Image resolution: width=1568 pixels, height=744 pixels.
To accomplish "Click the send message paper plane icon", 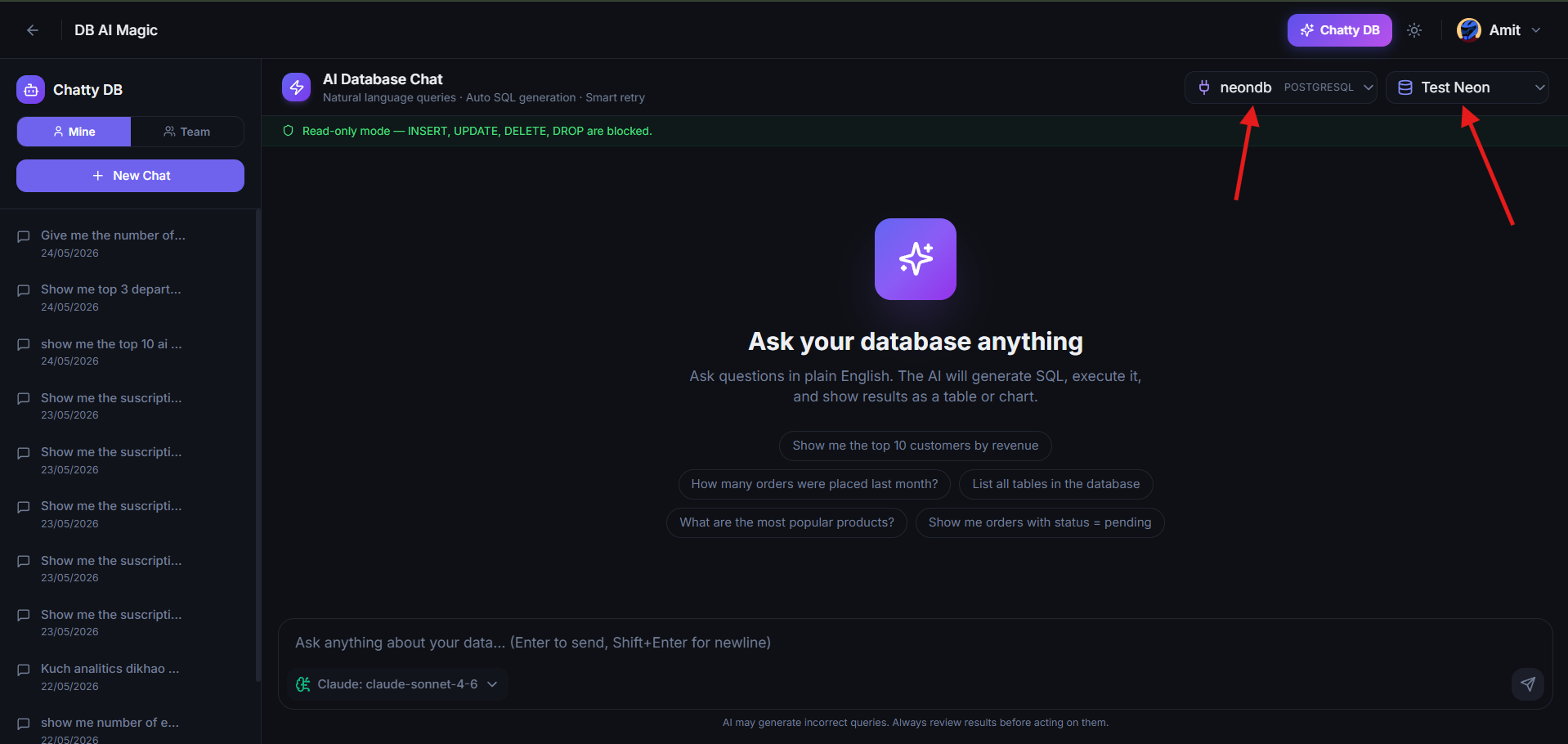I will coord(1527,684).
